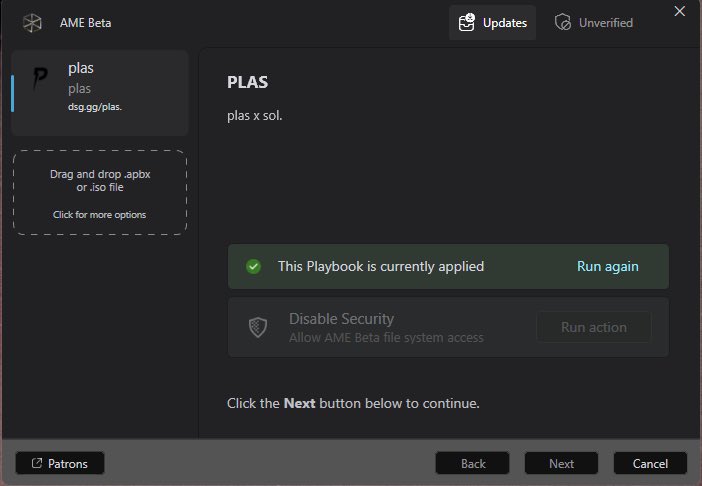Image resolution: width=702 pixels, height=486 pixels.
Task: Select the plas playbook in sidebar
Action: pyautogui.click(x=99, y=93)
